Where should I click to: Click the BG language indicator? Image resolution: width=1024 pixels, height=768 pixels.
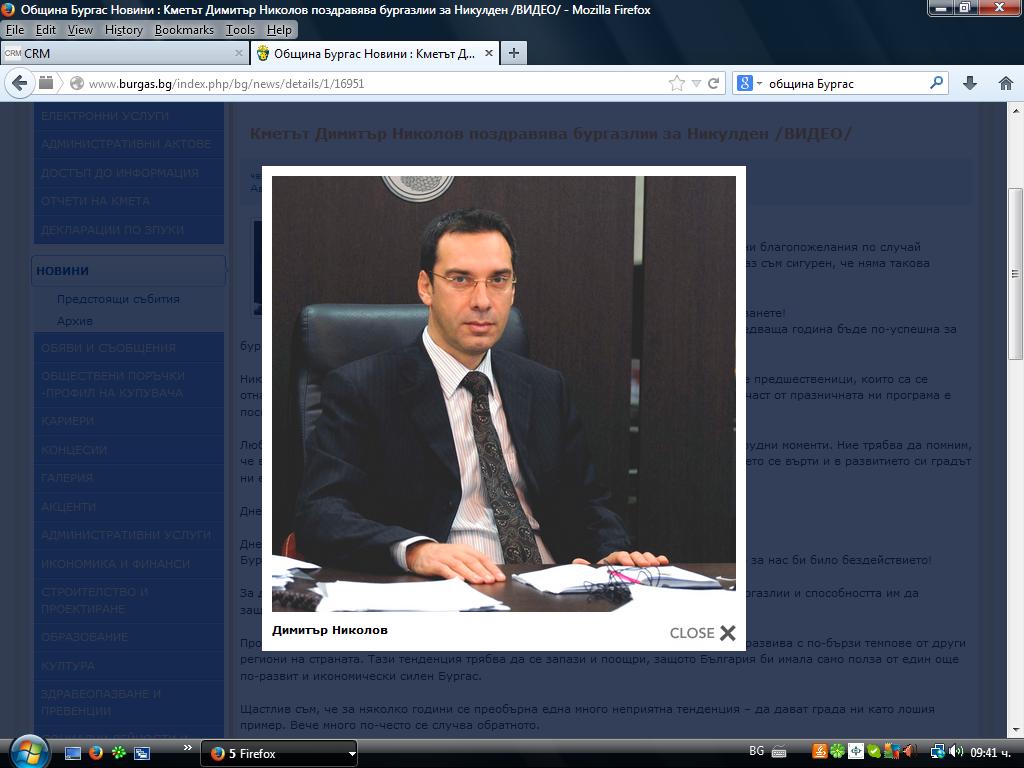click(x=756, y=751)
